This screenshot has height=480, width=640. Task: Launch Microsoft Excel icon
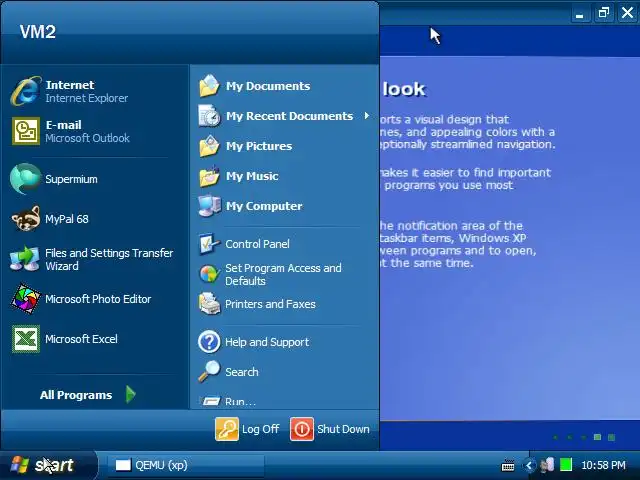coord(26,339)
